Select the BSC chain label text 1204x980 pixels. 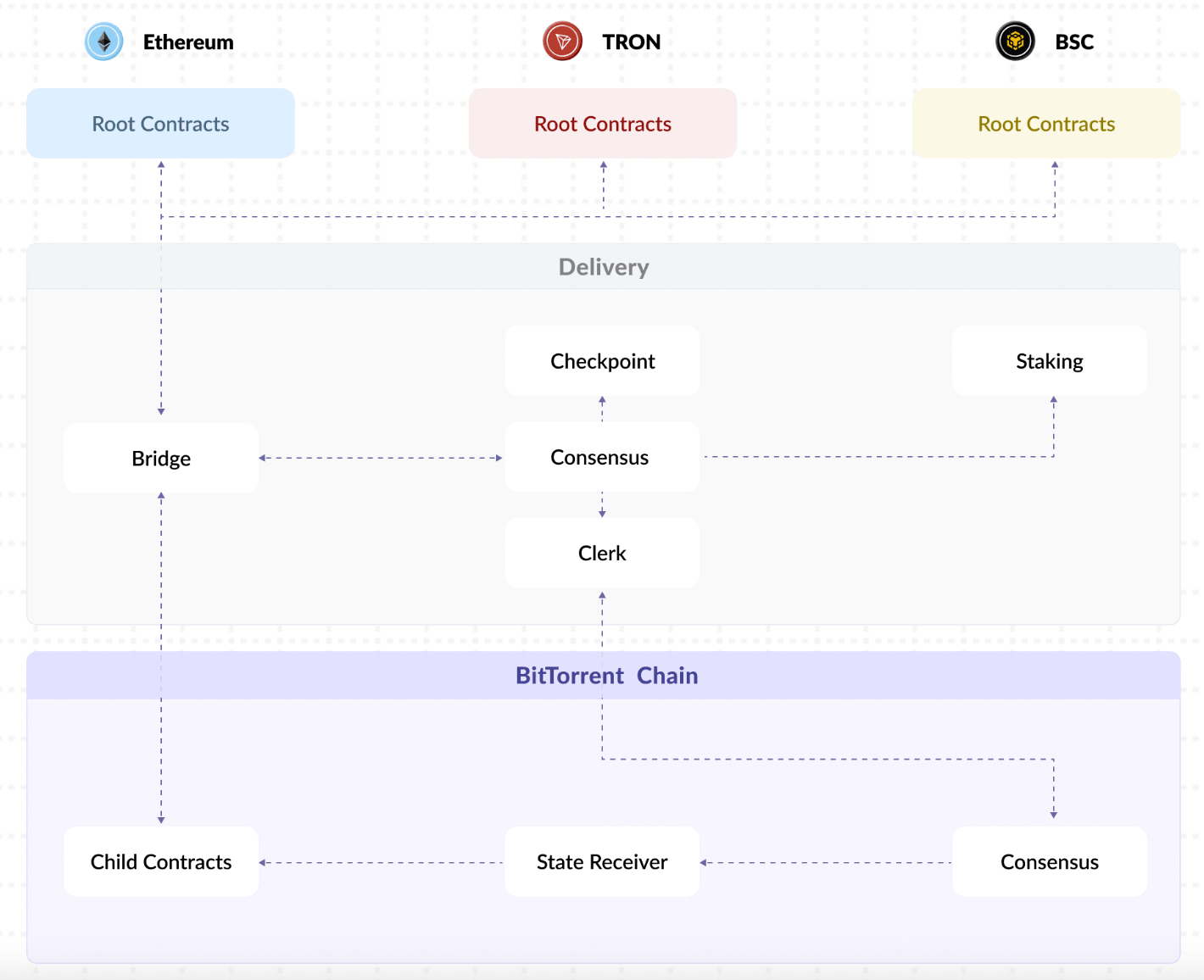(1074, 42)
